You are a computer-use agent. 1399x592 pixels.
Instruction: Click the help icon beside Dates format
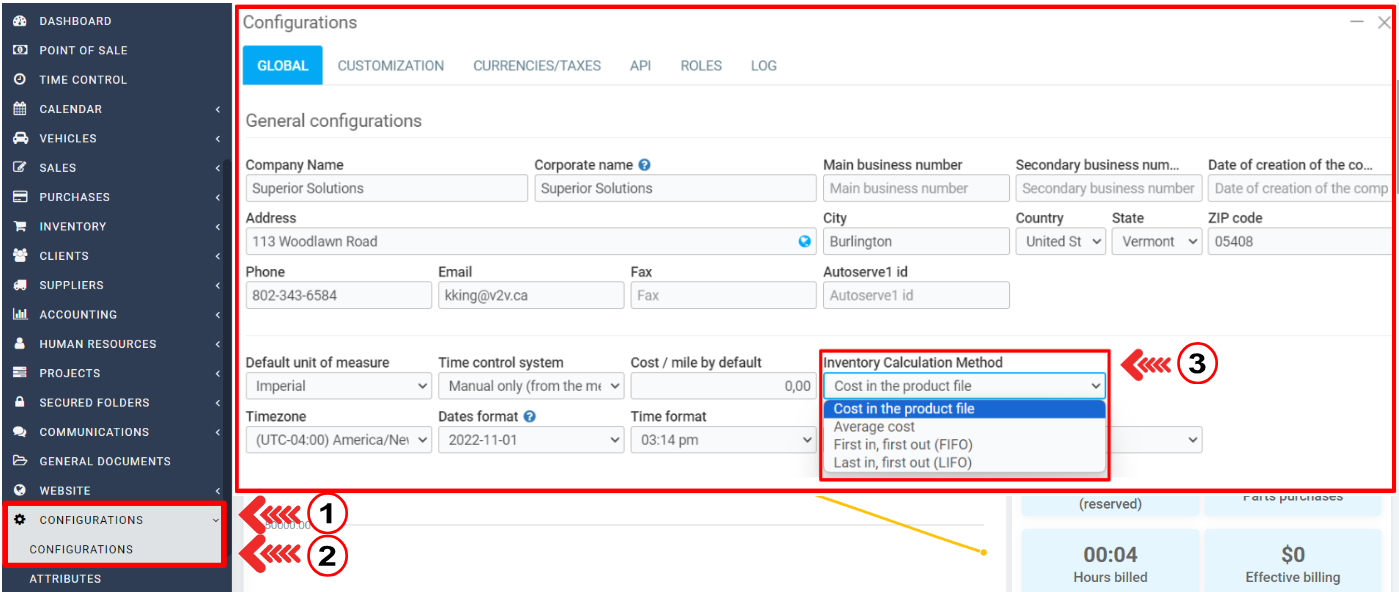click(530, 417)
